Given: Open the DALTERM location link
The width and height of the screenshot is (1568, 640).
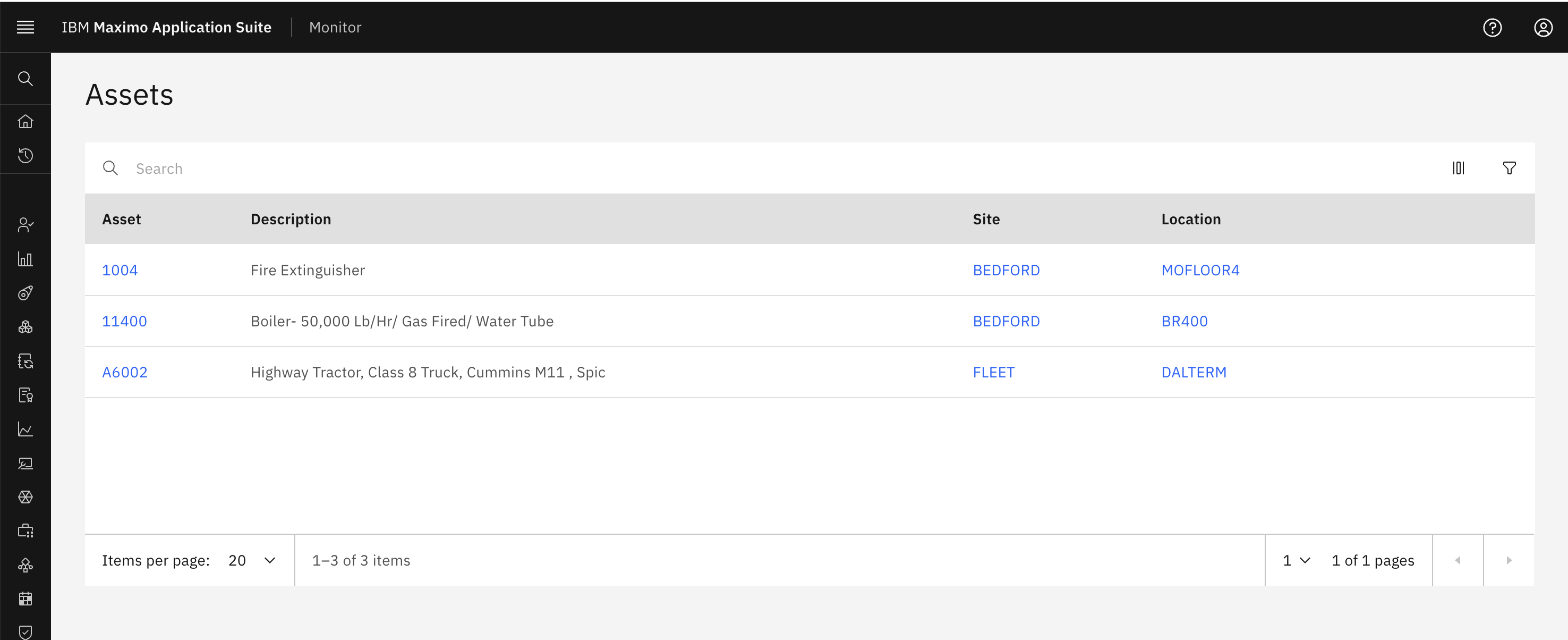Looking at the screenshot, I should [x=1194, y=372].
